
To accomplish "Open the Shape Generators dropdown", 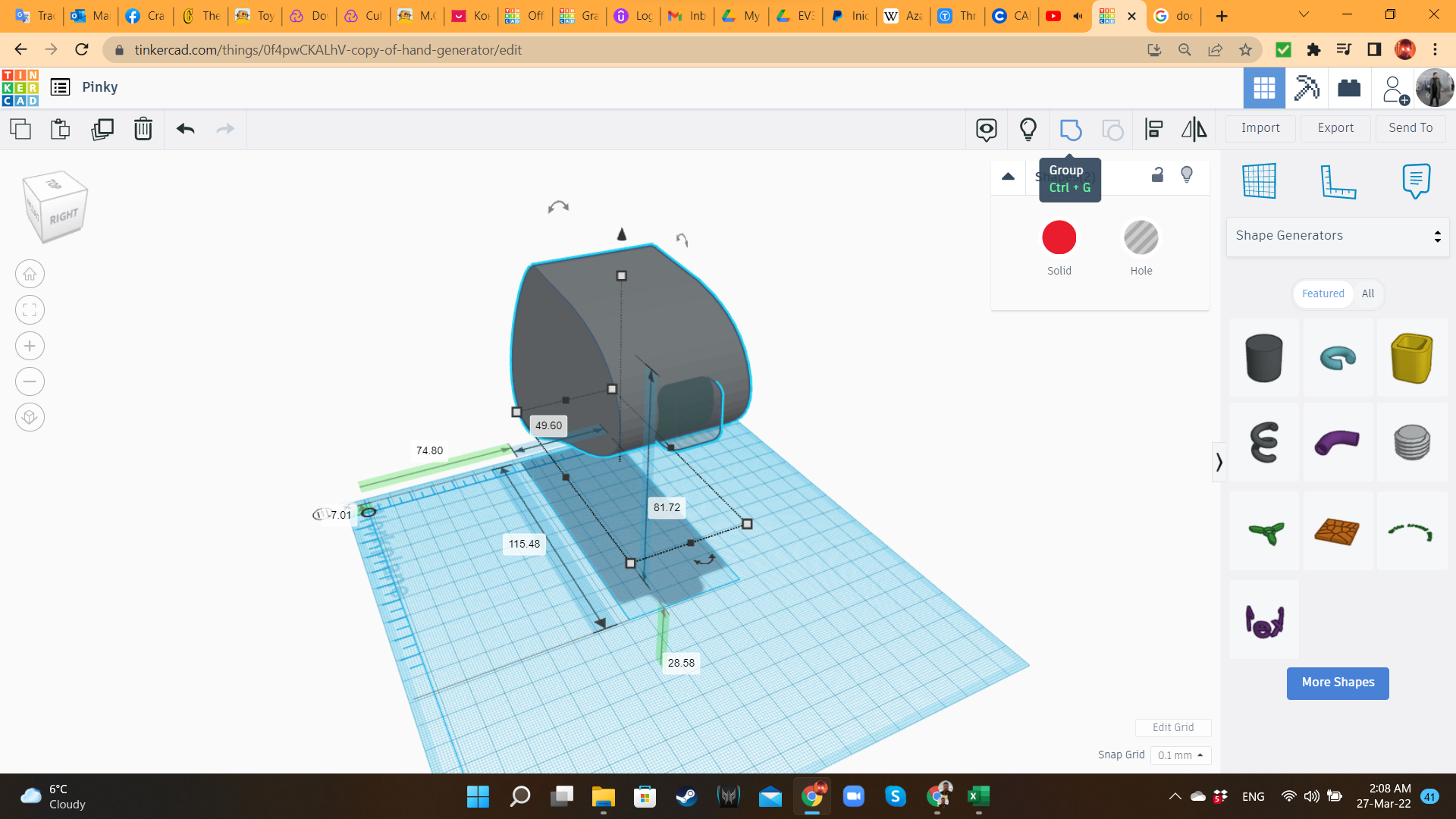I will tap(1337, 236).
